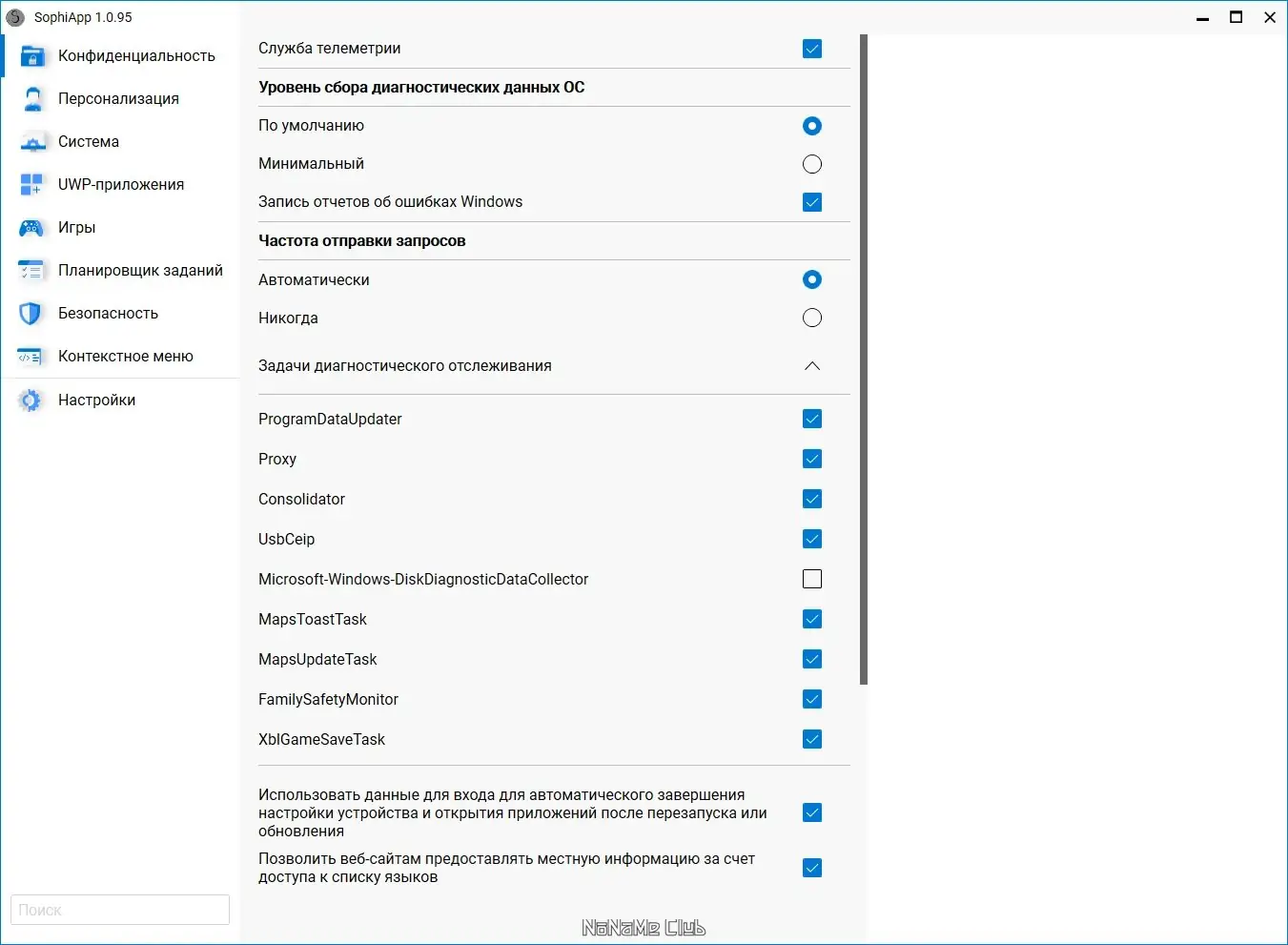Click the Система sidebar icon

coord(32,142)
